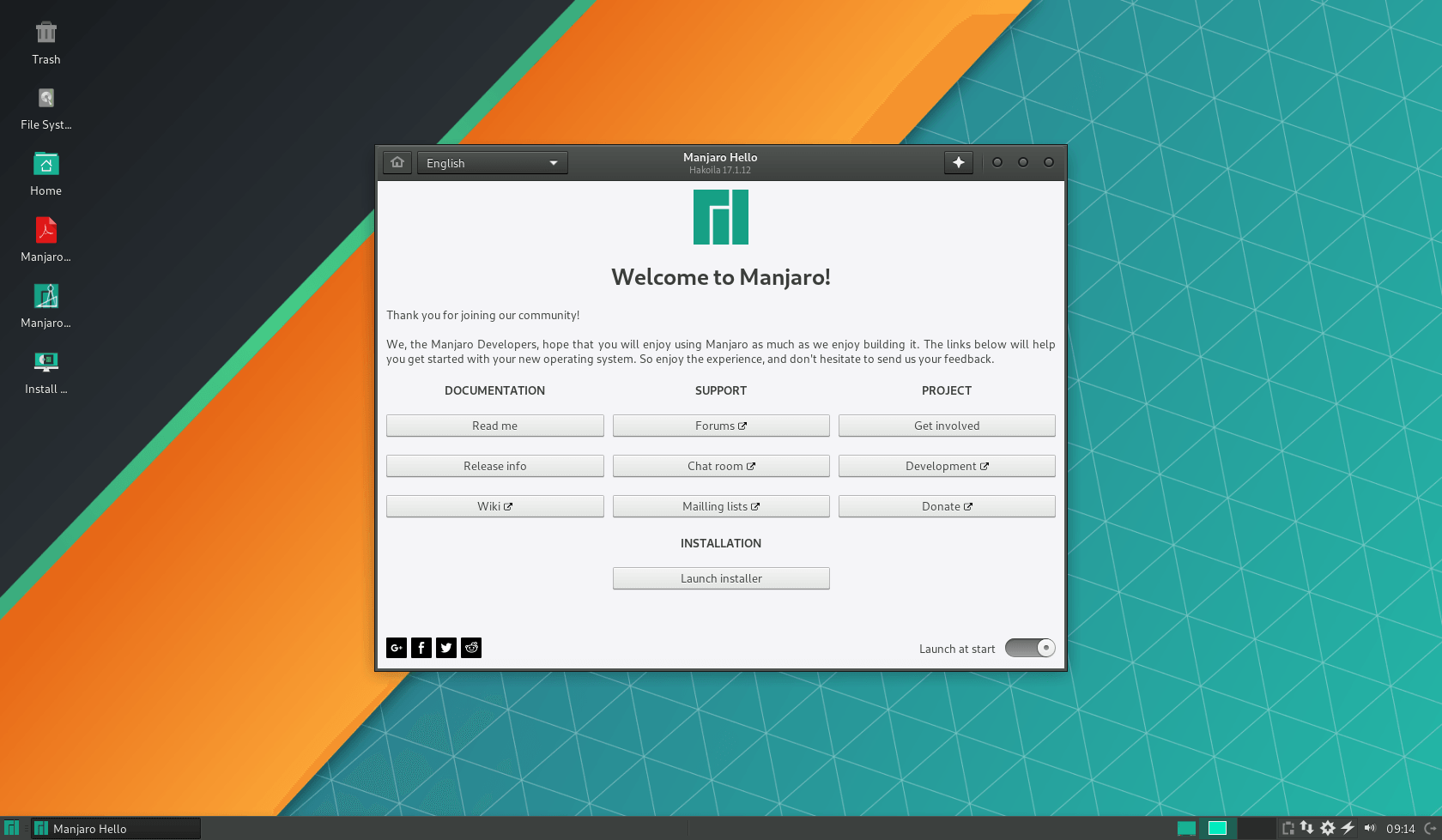The image size is (1442, 840).
Task: Open the Manjaro application menu in taskbar
Action: coord(11,828)
